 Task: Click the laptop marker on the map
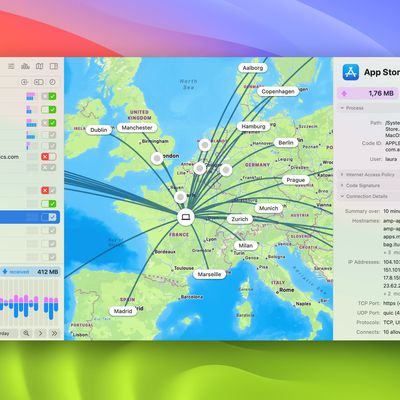pos(186,218)
